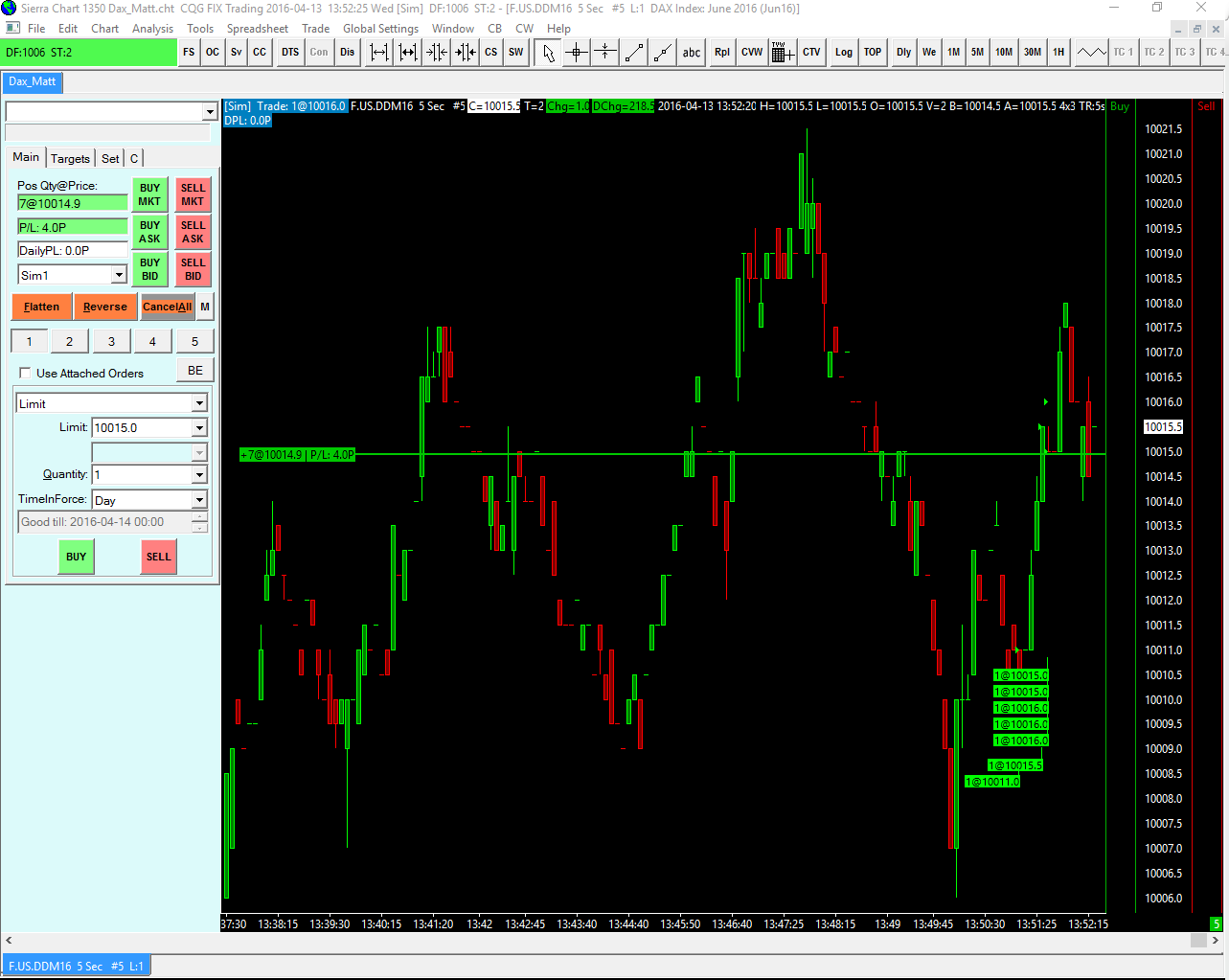Select quantity preset 2
This screenshot has width=1229, height=980.
[x=69, y=341]
